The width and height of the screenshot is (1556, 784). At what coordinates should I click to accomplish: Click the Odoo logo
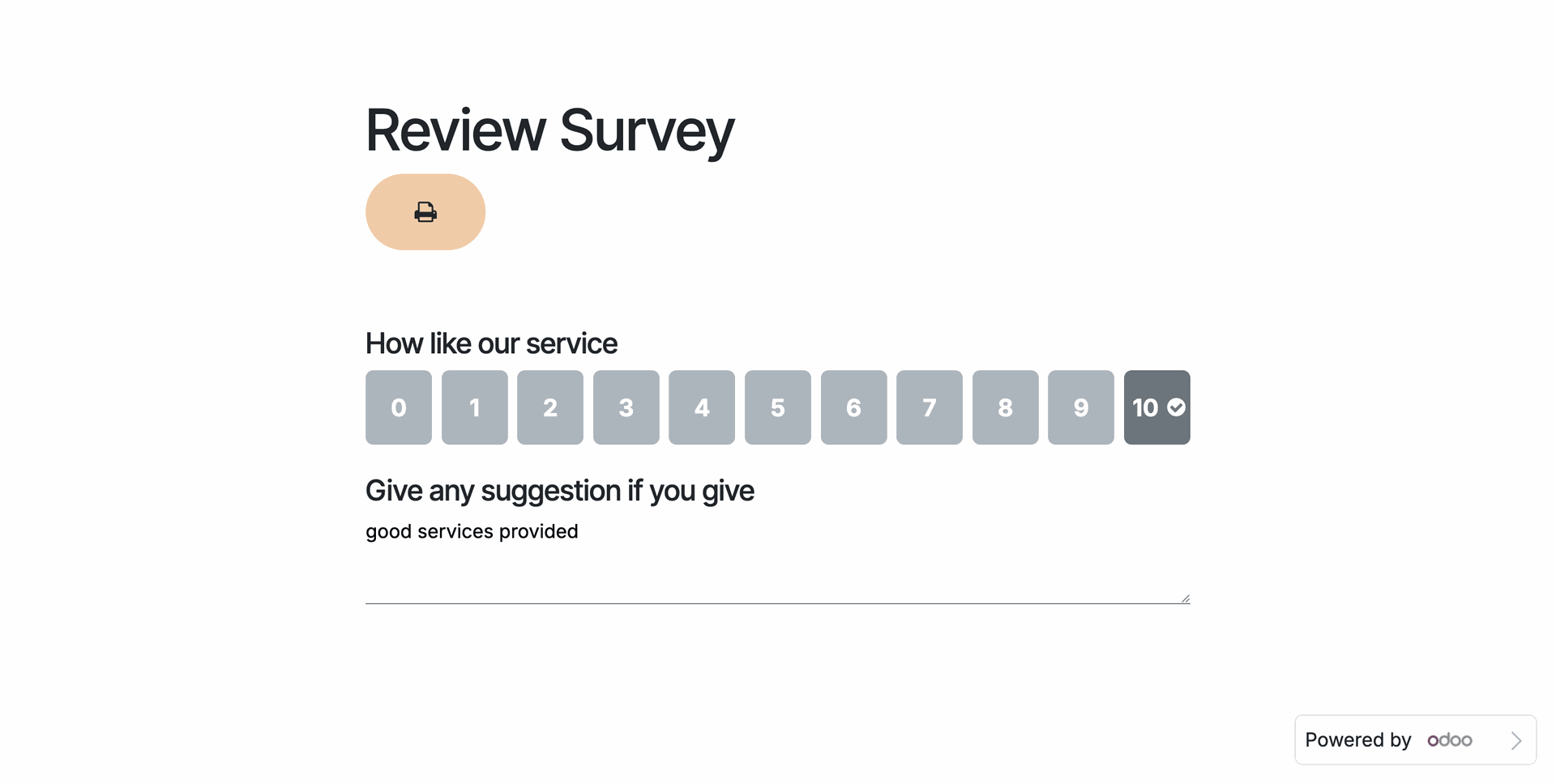coord(1450,740)
